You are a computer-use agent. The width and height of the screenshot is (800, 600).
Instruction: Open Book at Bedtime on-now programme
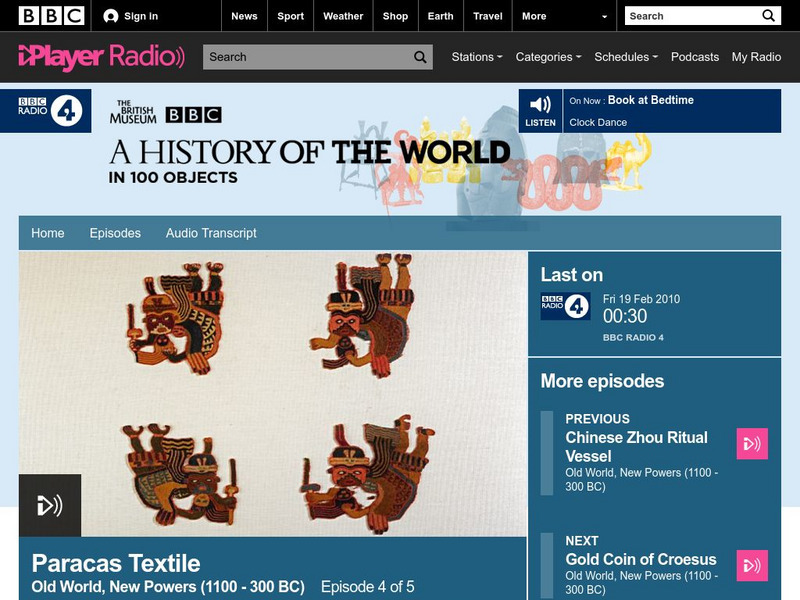(651, 100)
